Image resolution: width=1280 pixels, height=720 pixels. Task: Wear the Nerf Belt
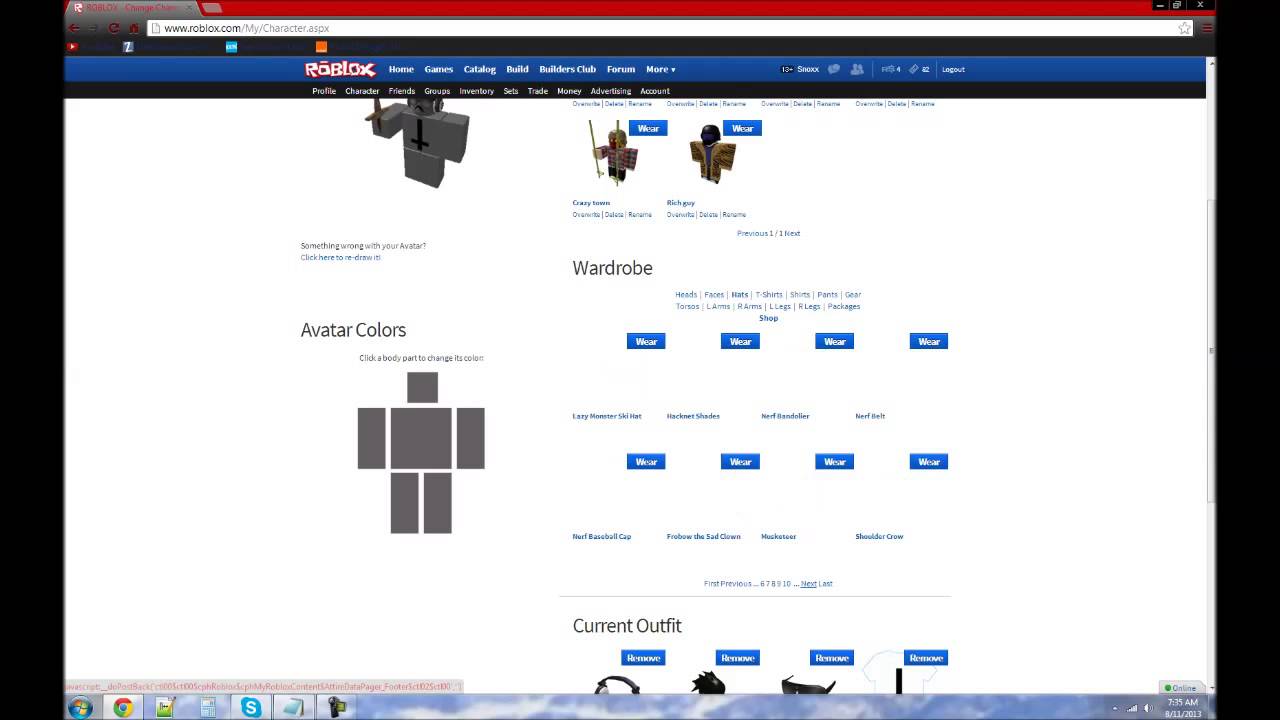tap(929, 341)
